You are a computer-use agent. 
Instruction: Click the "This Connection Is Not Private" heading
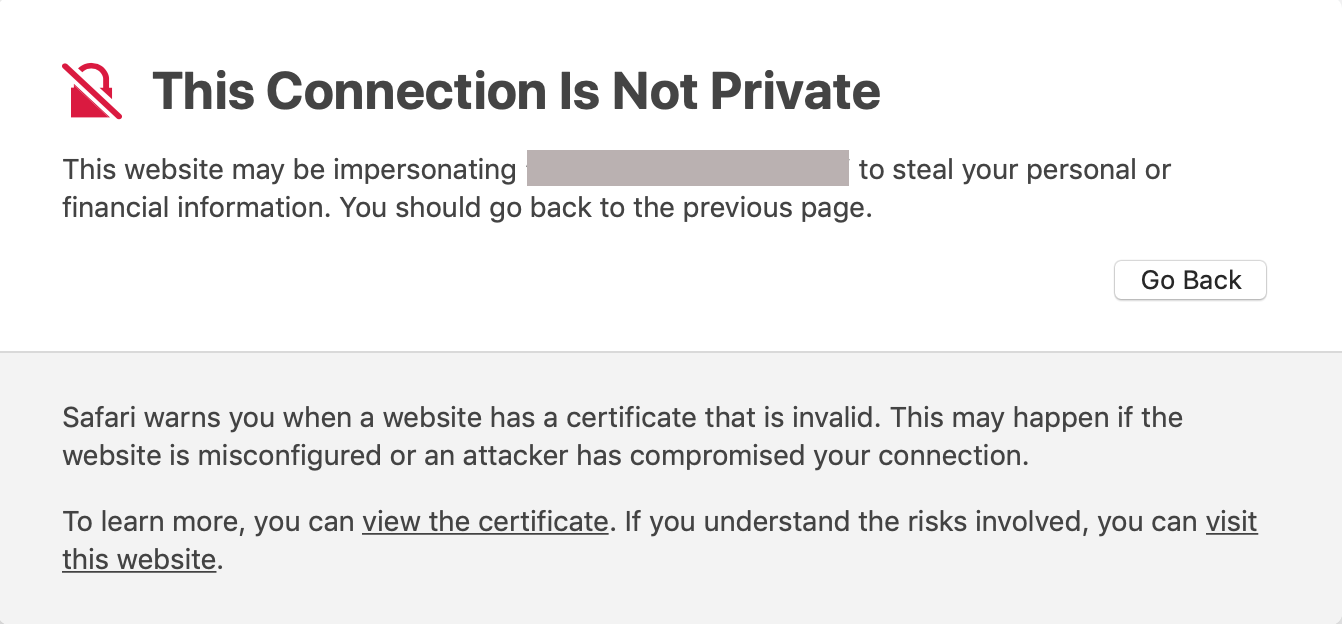pyautogui.click(x=516, y=91)
